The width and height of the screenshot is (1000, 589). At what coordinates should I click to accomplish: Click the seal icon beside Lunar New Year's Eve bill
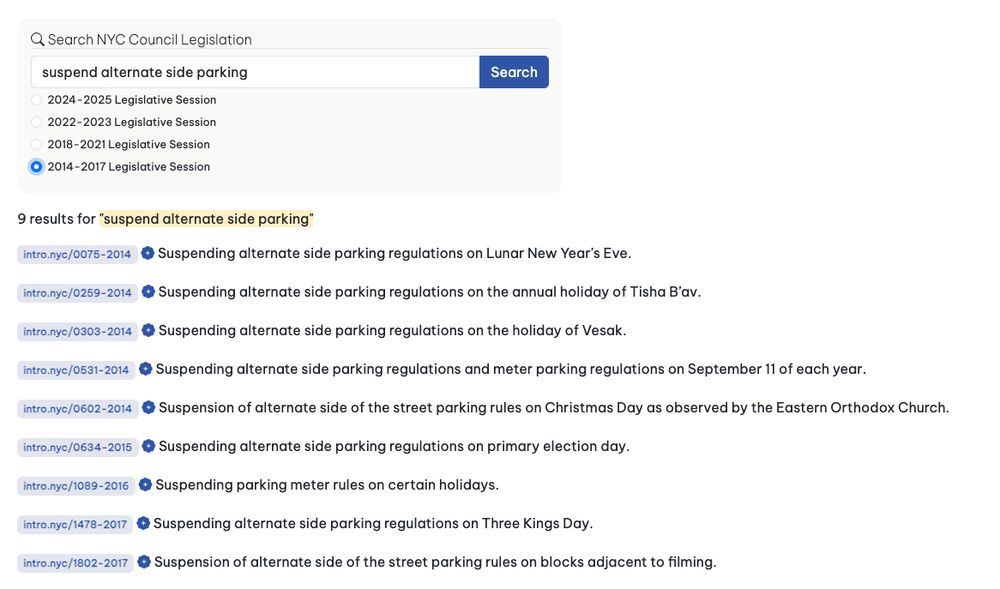coord(147,253)
